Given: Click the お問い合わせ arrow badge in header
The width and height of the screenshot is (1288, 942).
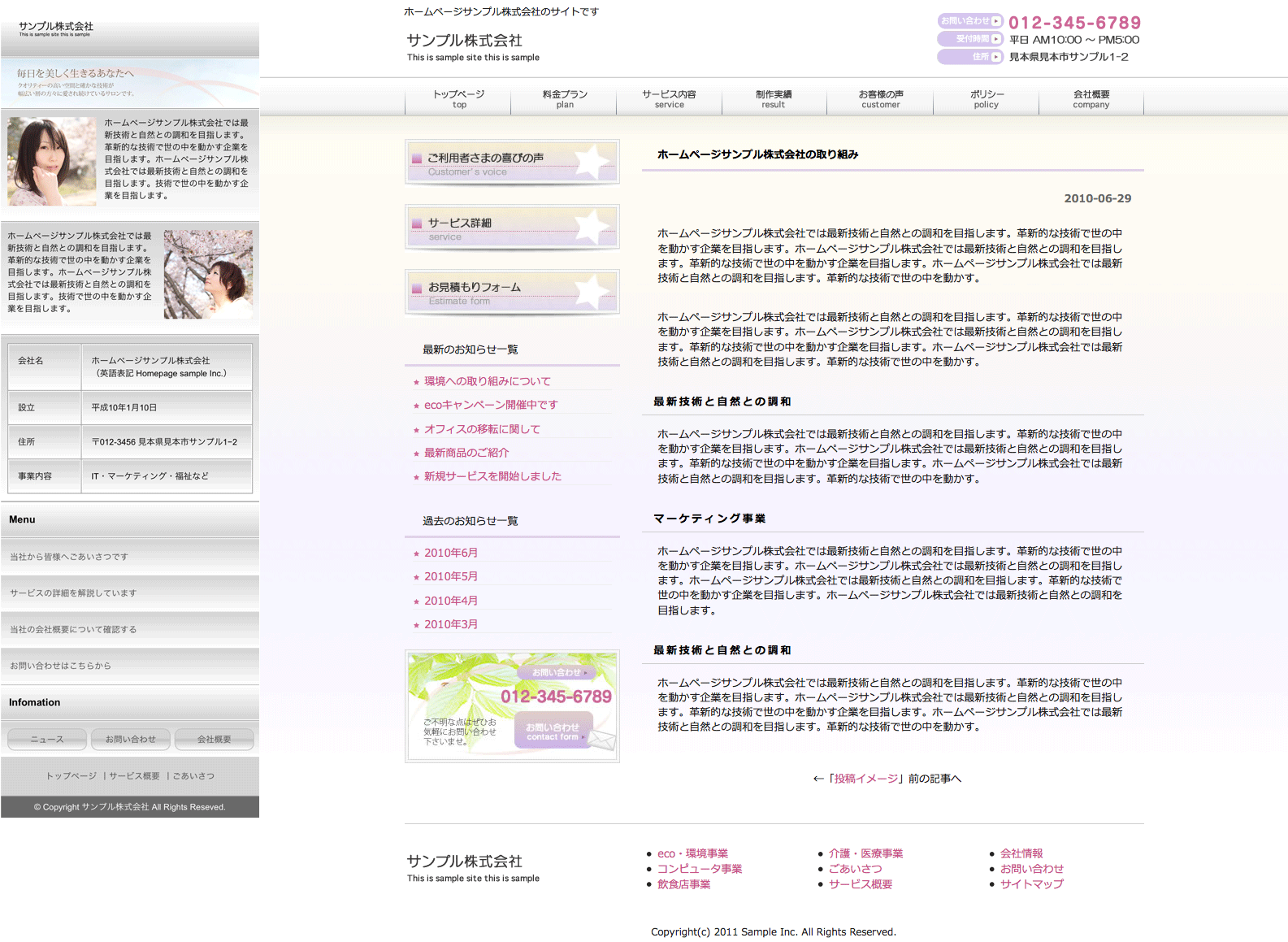Looking at the screenshot, I should (970, 21).
